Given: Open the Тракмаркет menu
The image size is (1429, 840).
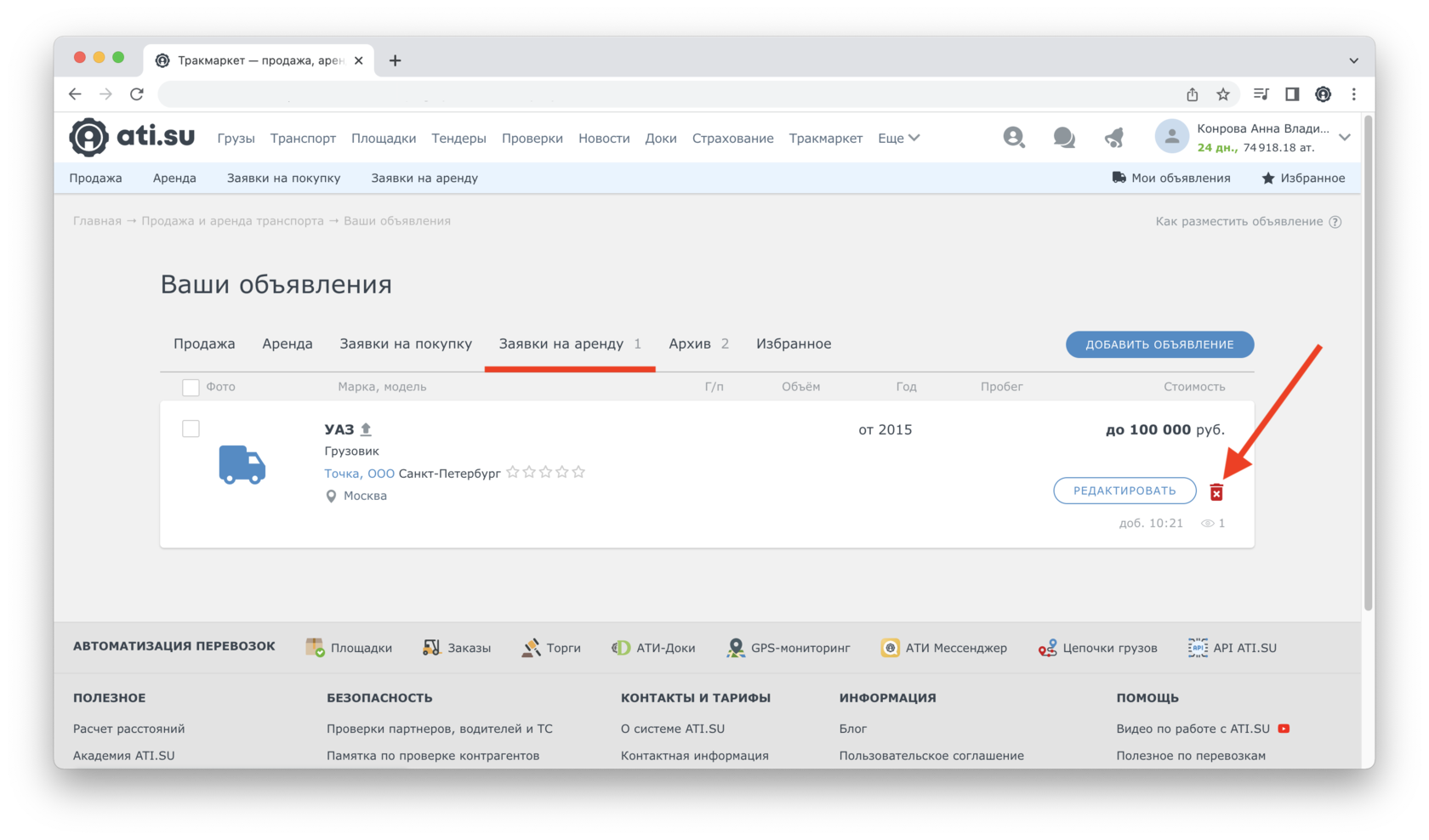Looking at the screenshot, I should click(x=825, y=138).
